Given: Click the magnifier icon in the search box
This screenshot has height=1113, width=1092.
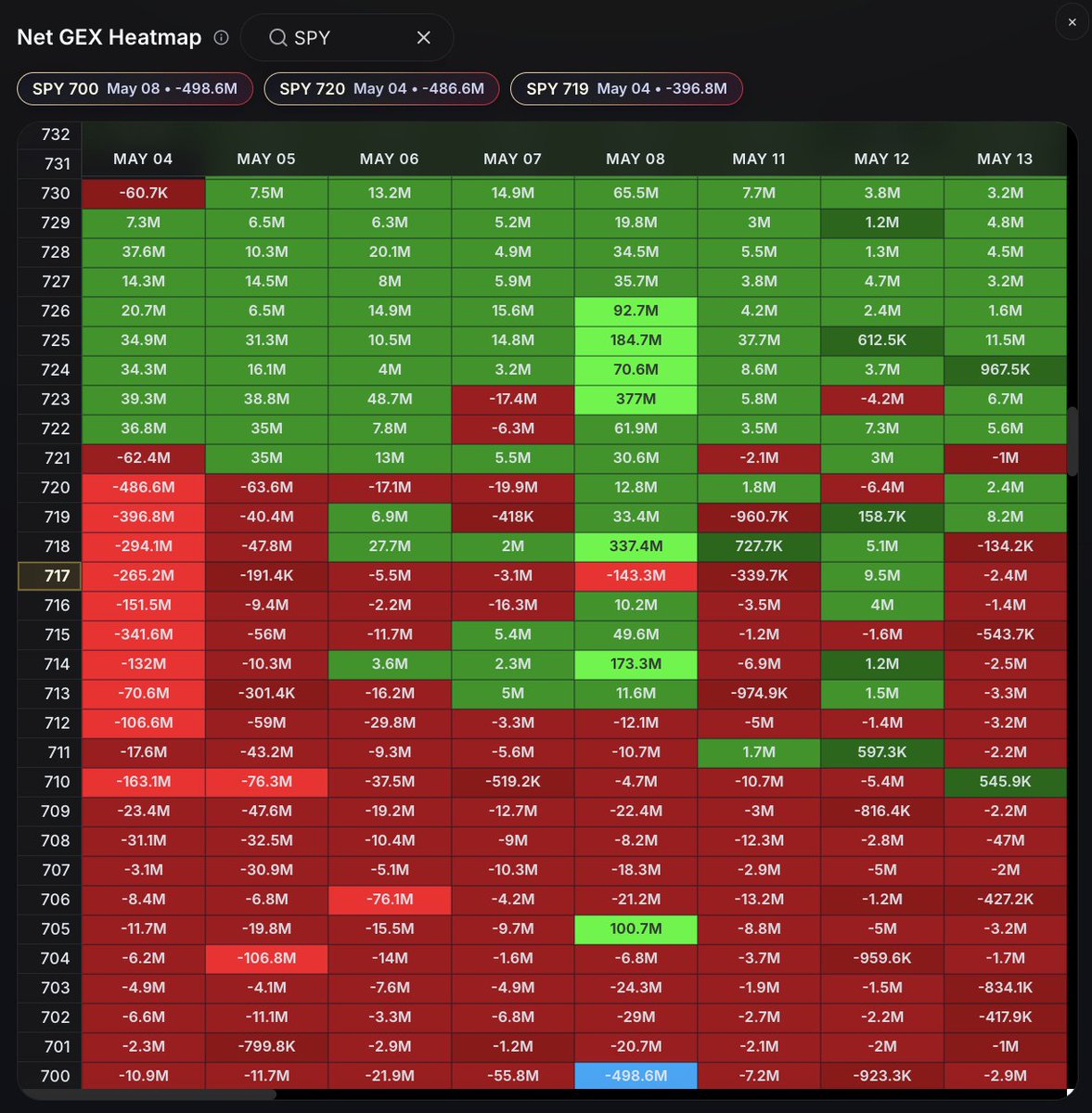Looking at the screenshot, I should pos(277,37).
